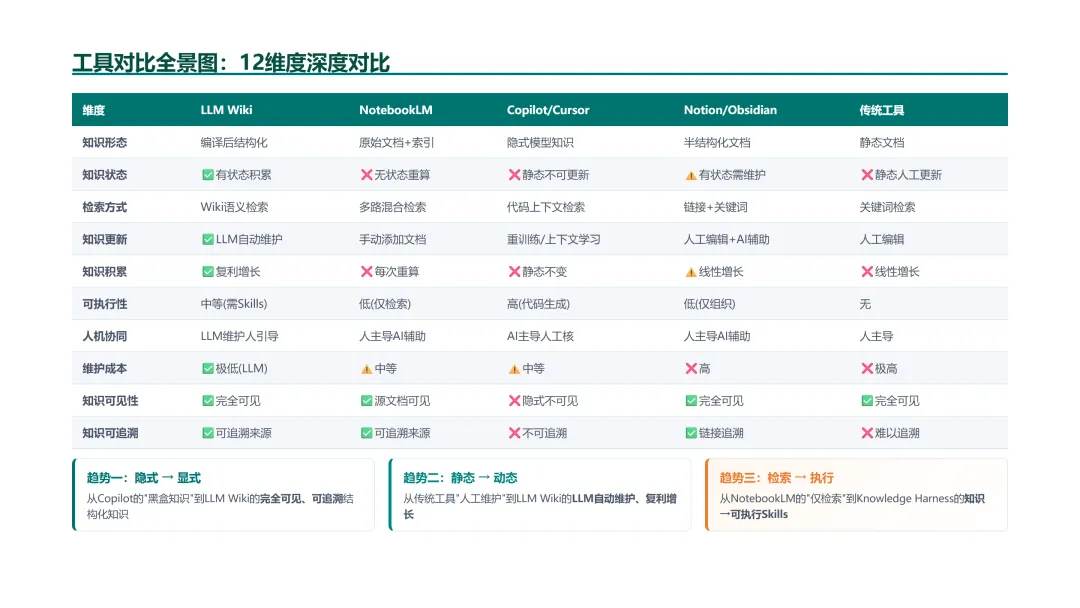Select the 知识形态 row label
Screen dimensions: 1080x608
[105, 143]
